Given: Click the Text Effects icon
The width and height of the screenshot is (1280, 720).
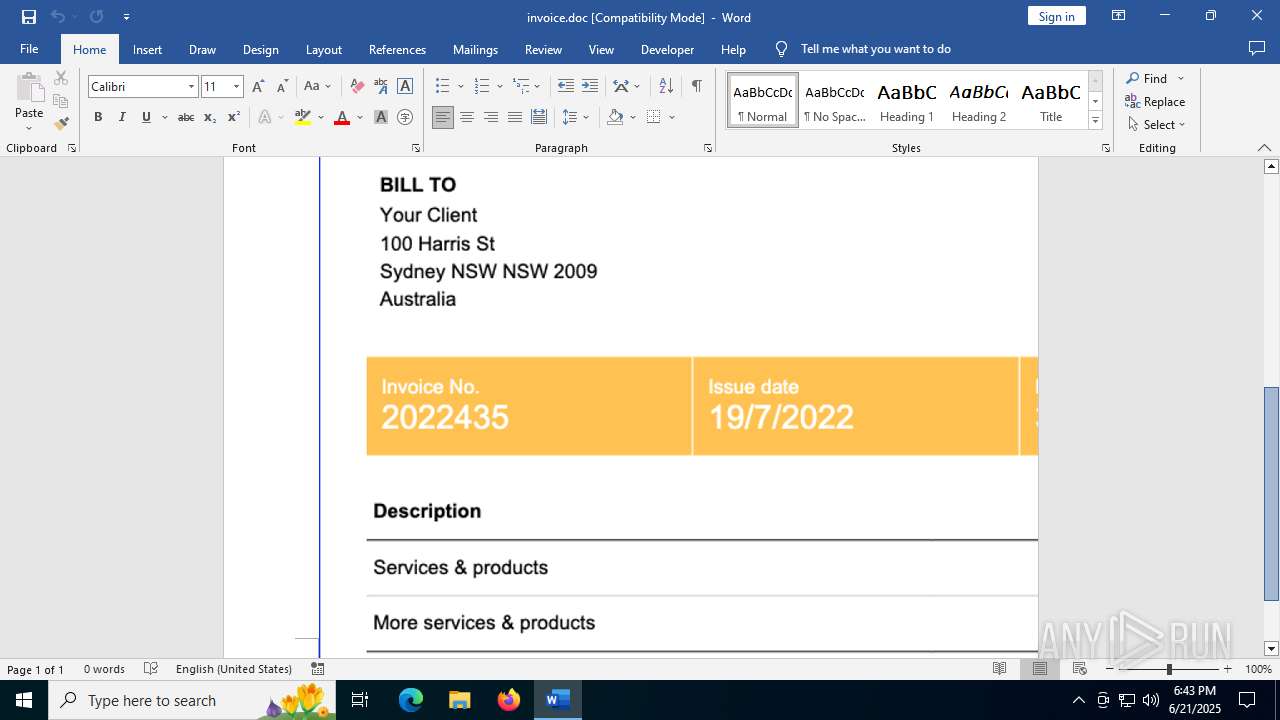Looking at the screenshot, I should pos(265,117).
